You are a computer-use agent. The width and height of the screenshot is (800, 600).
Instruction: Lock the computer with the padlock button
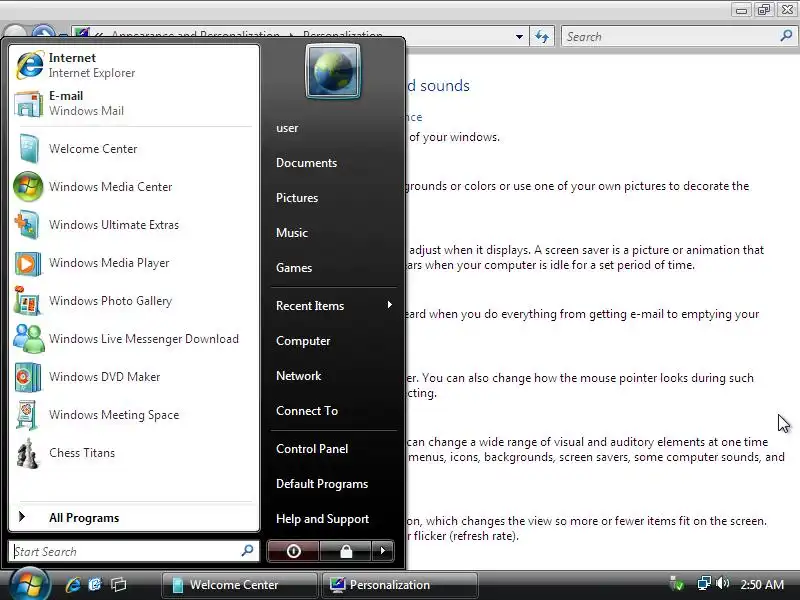(346, 551)
